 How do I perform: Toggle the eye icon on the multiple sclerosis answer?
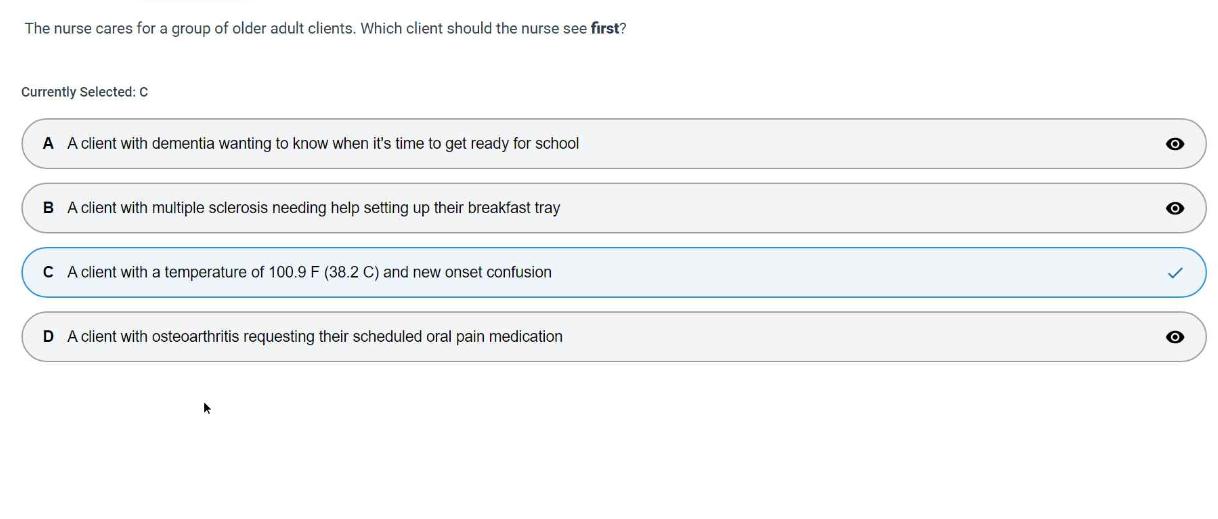(x=1175, y=208)
